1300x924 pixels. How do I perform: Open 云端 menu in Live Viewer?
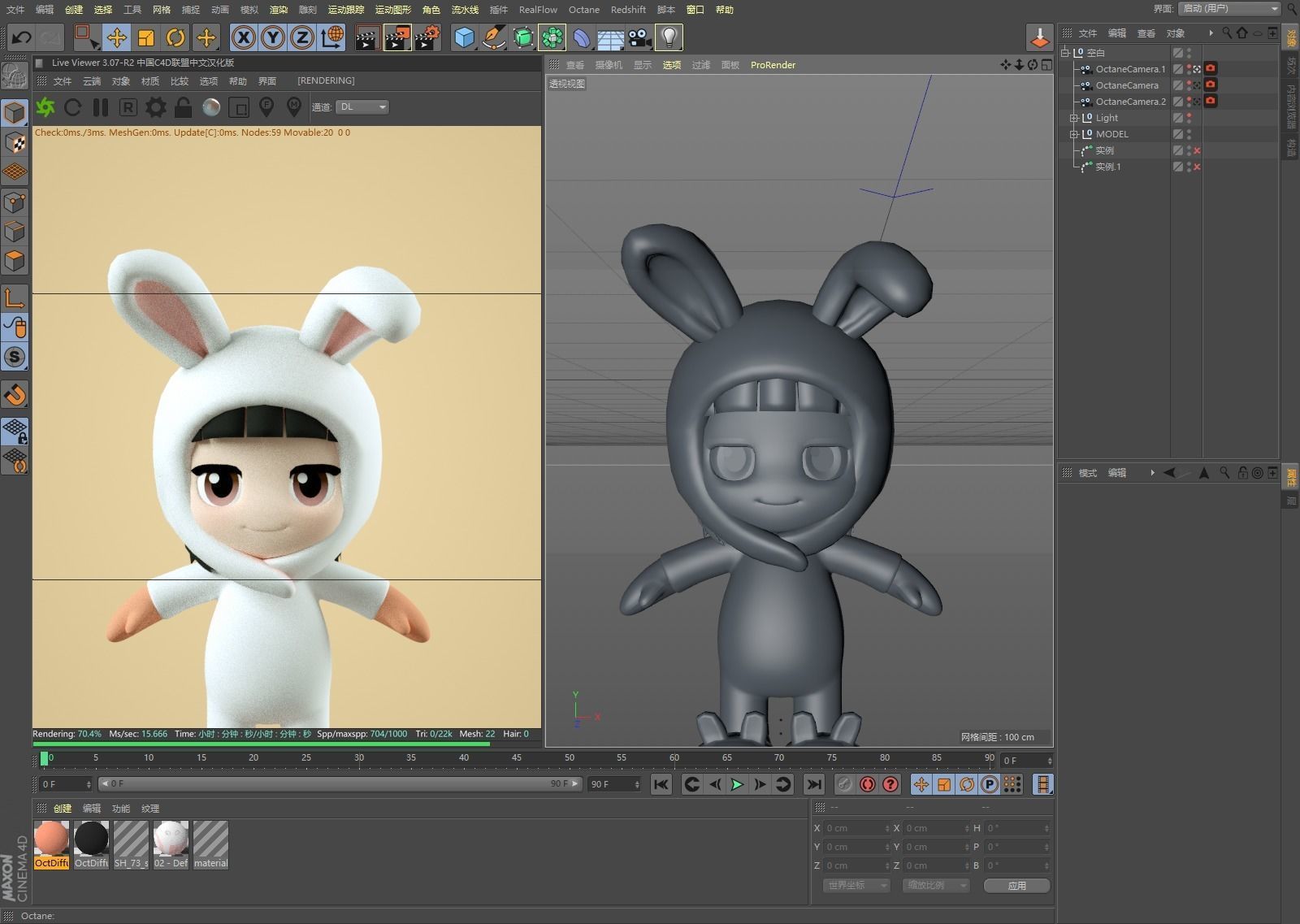point(92,81)
